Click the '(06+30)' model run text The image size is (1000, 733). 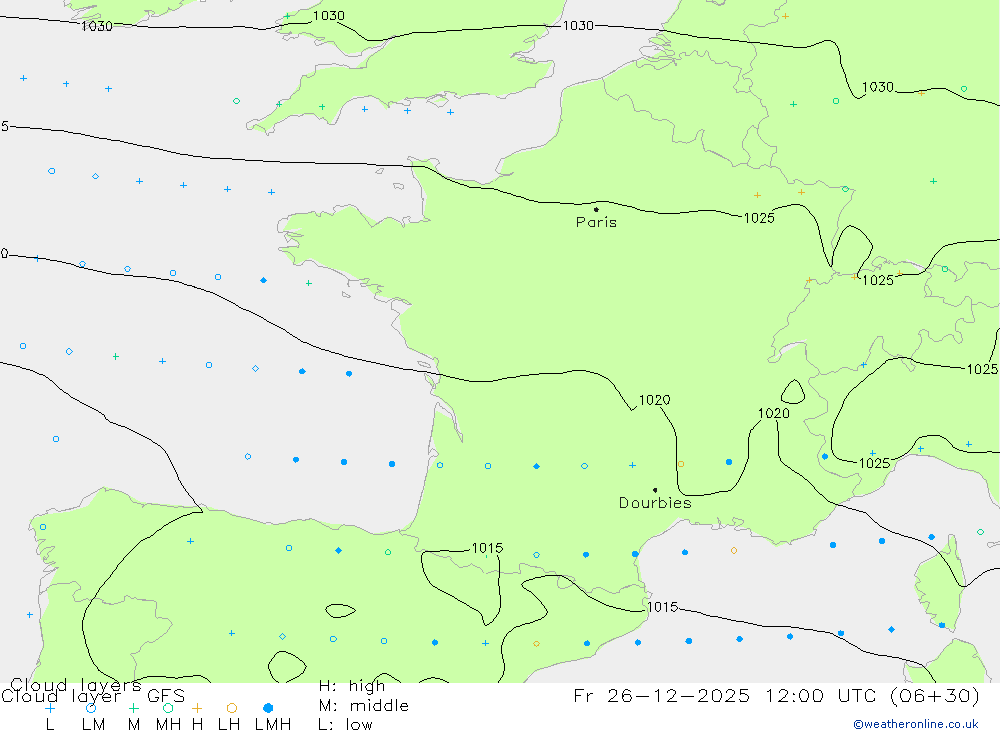(934, 695)
